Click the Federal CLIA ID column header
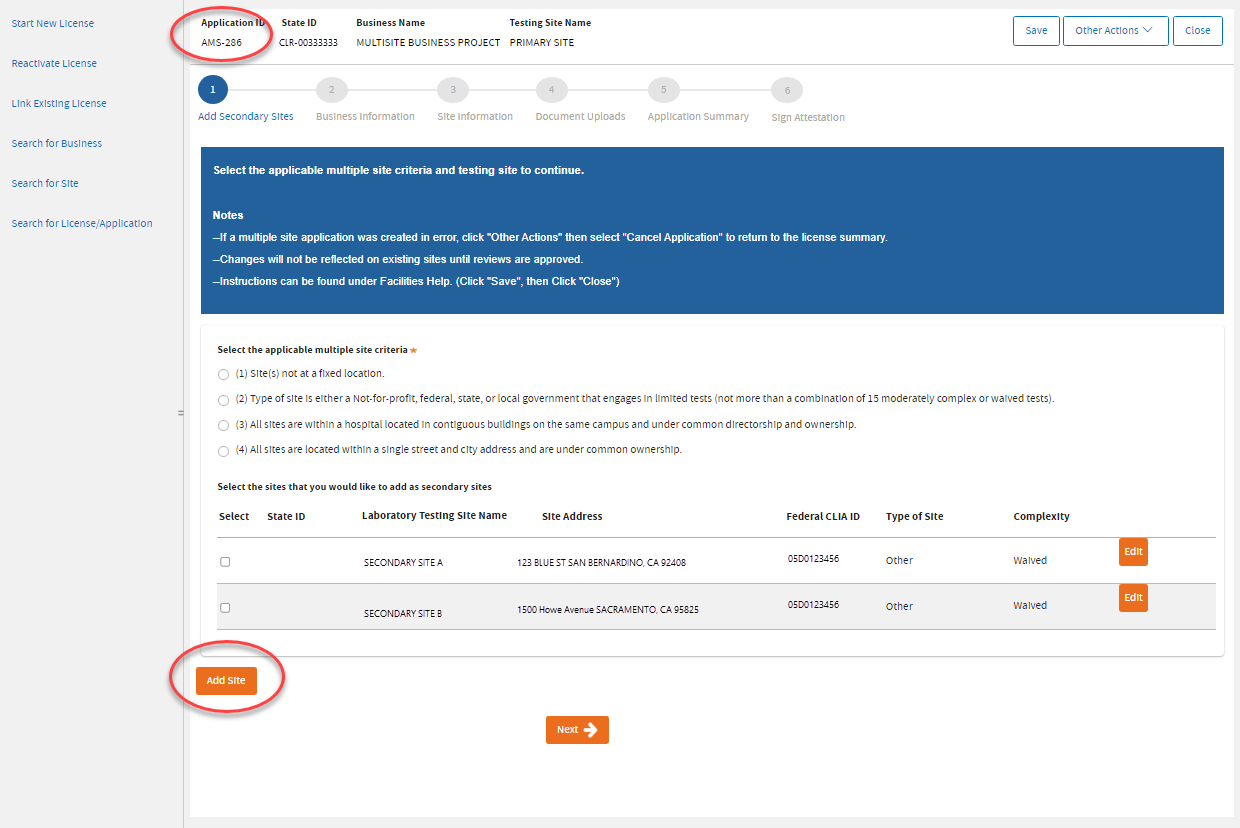 click(x=823, y=517)
